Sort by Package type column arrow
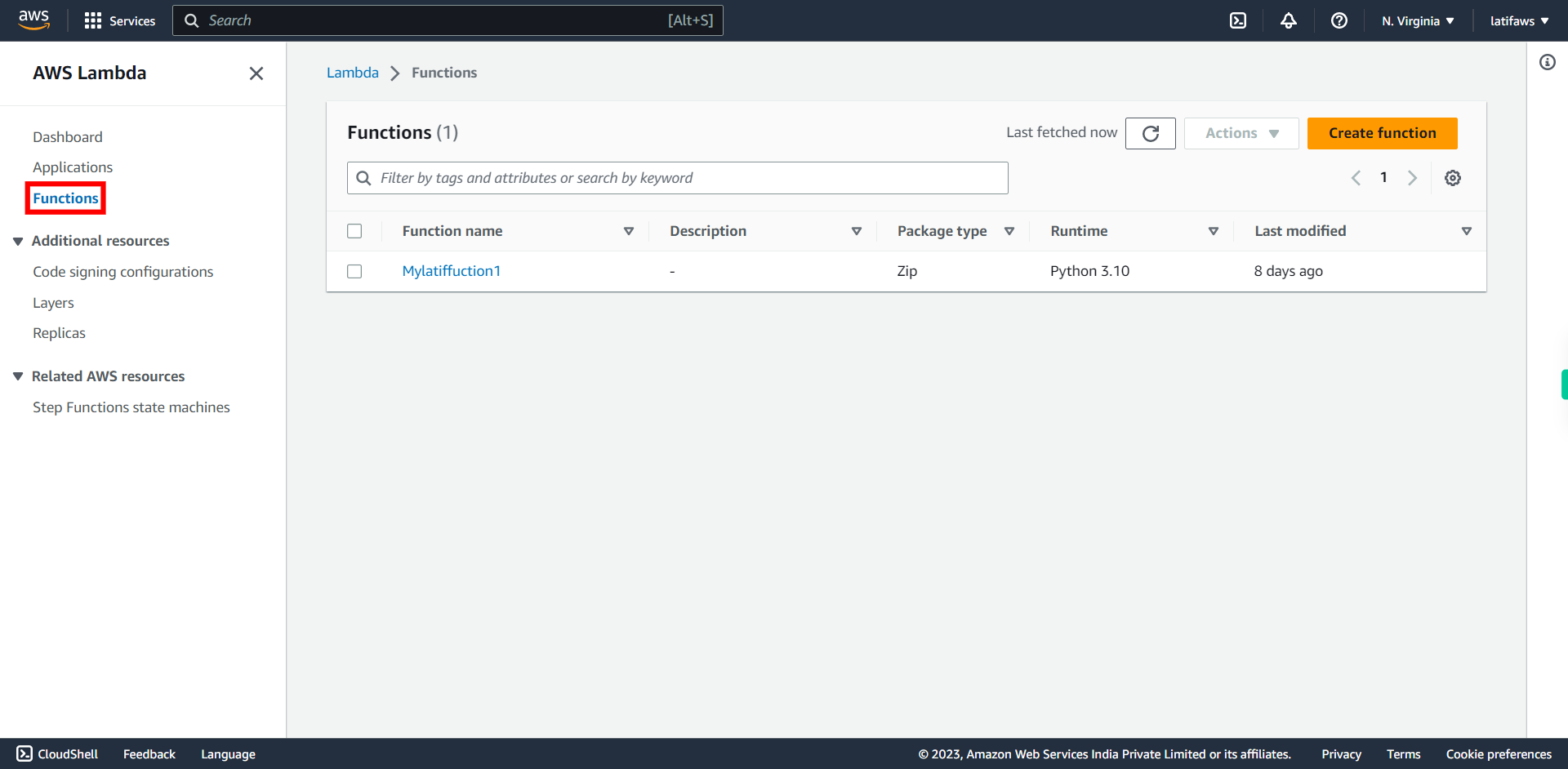 pyautogui.click(x=1009, y=231)
